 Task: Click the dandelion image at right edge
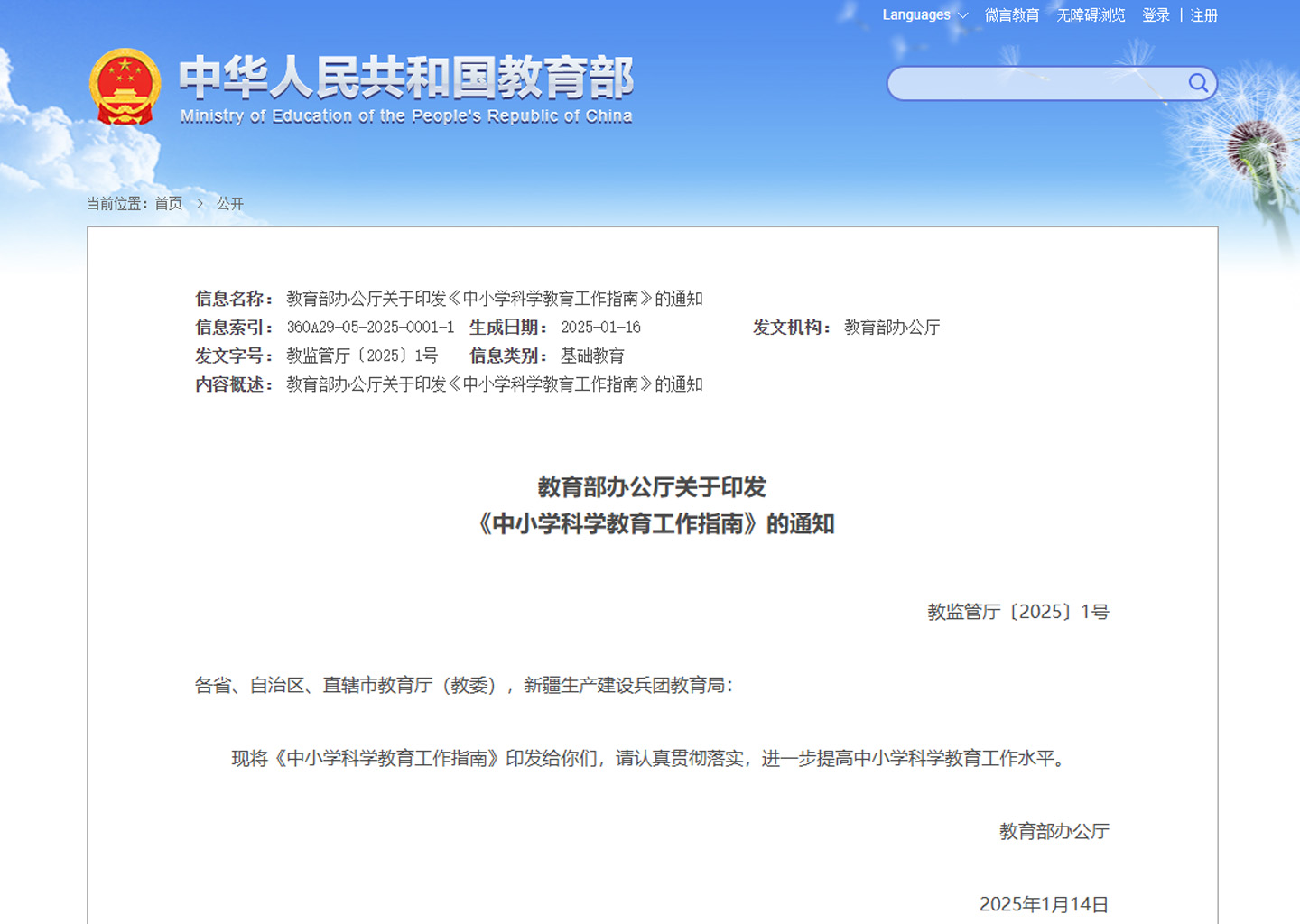1259,149
